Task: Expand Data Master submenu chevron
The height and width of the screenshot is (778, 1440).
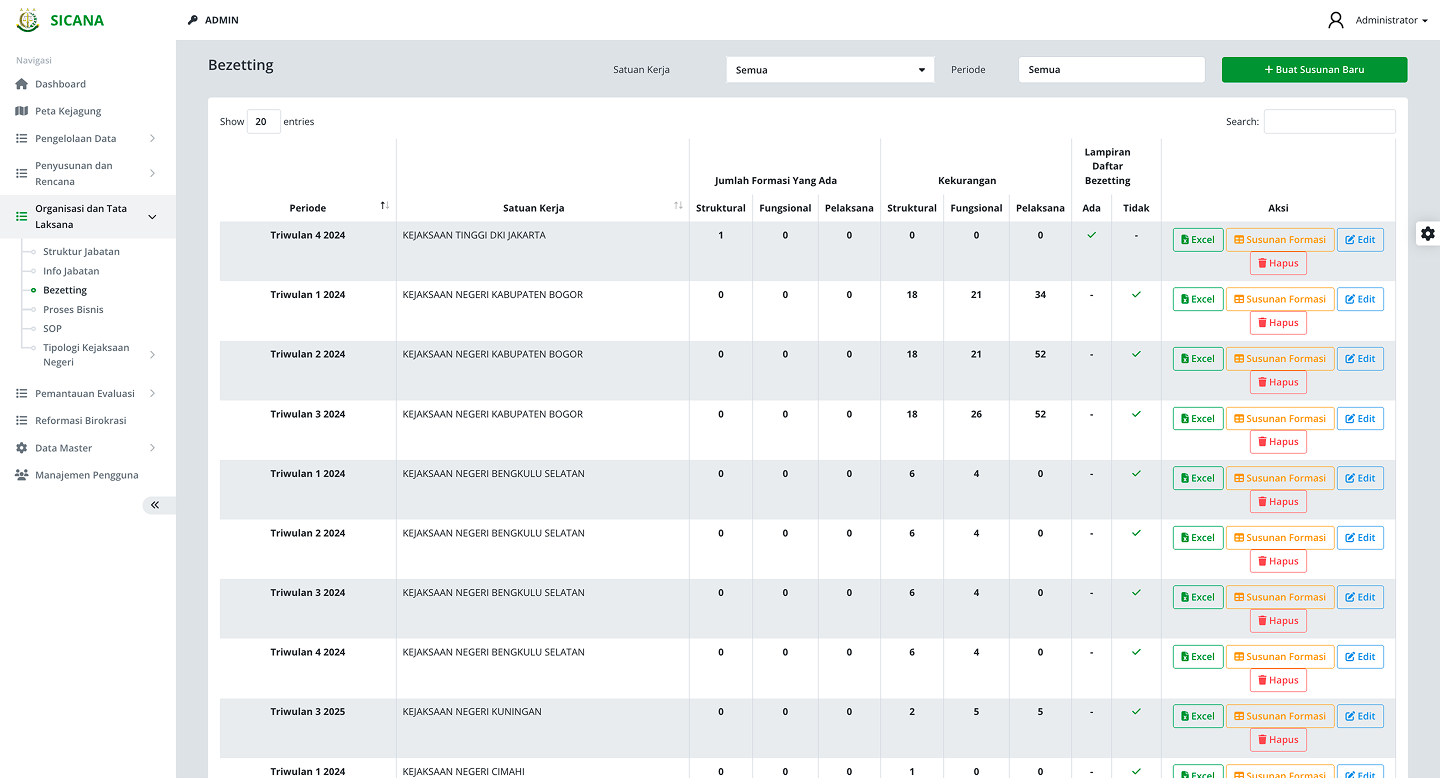Action: point(152,448)
